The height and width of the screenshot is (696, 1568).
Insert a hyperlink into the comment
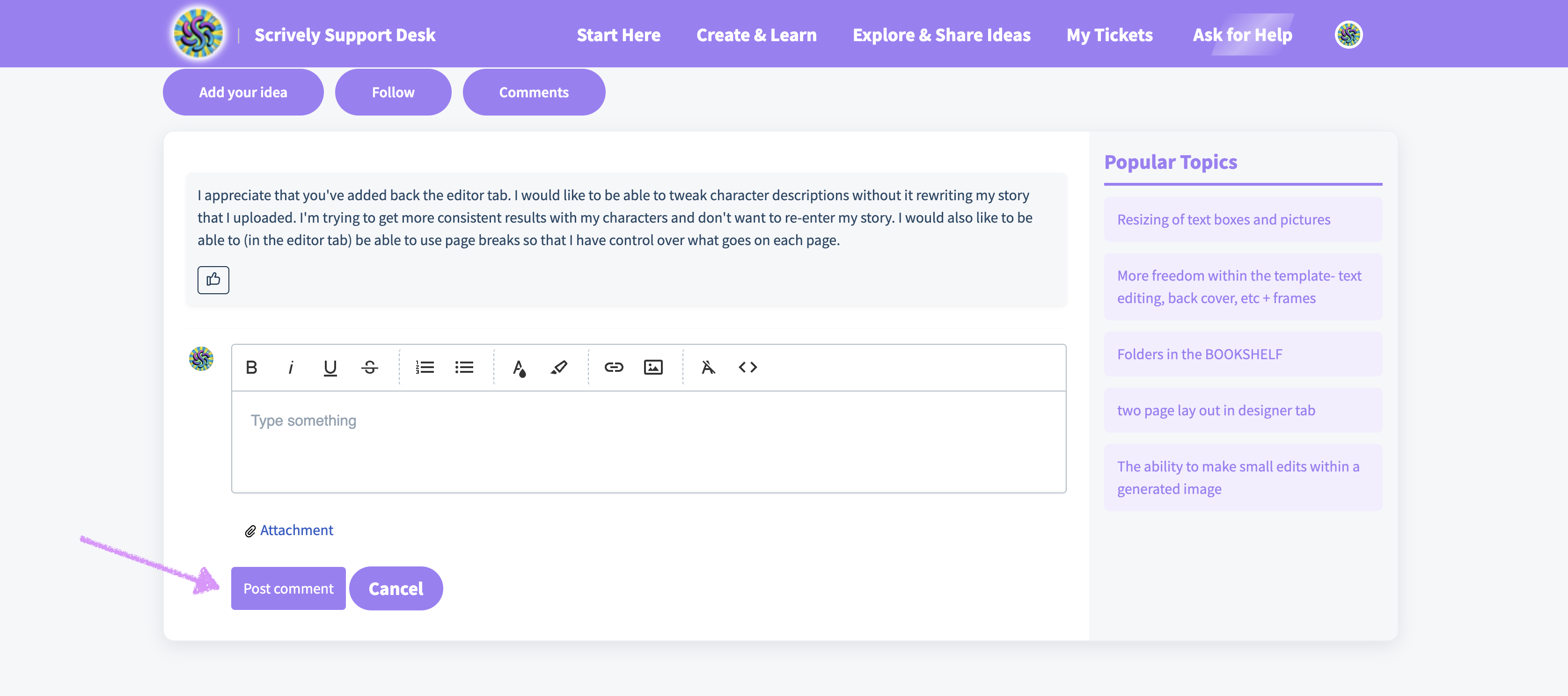click(x=614, y=368)
